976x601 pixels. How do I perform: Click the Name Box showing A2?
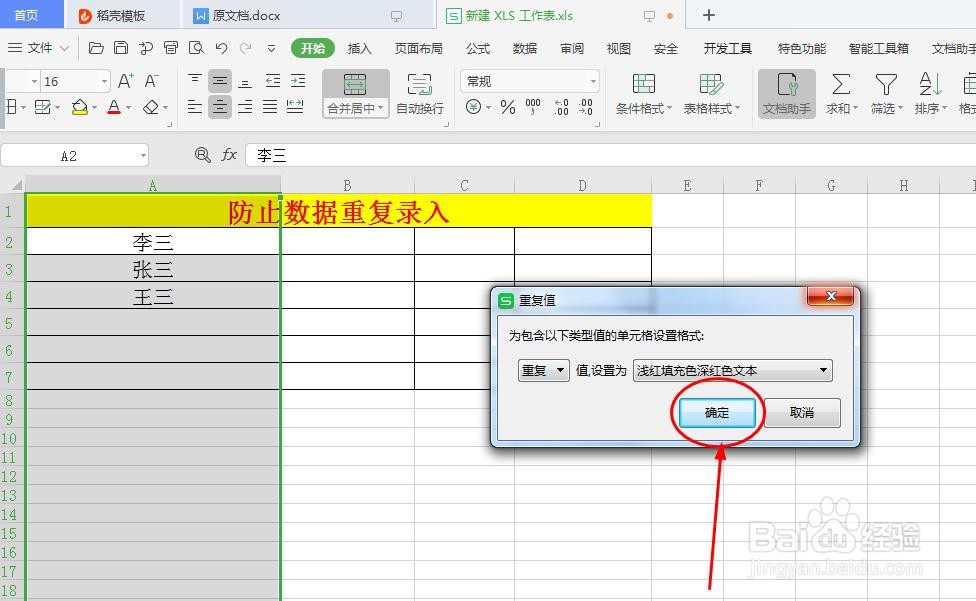70,155
